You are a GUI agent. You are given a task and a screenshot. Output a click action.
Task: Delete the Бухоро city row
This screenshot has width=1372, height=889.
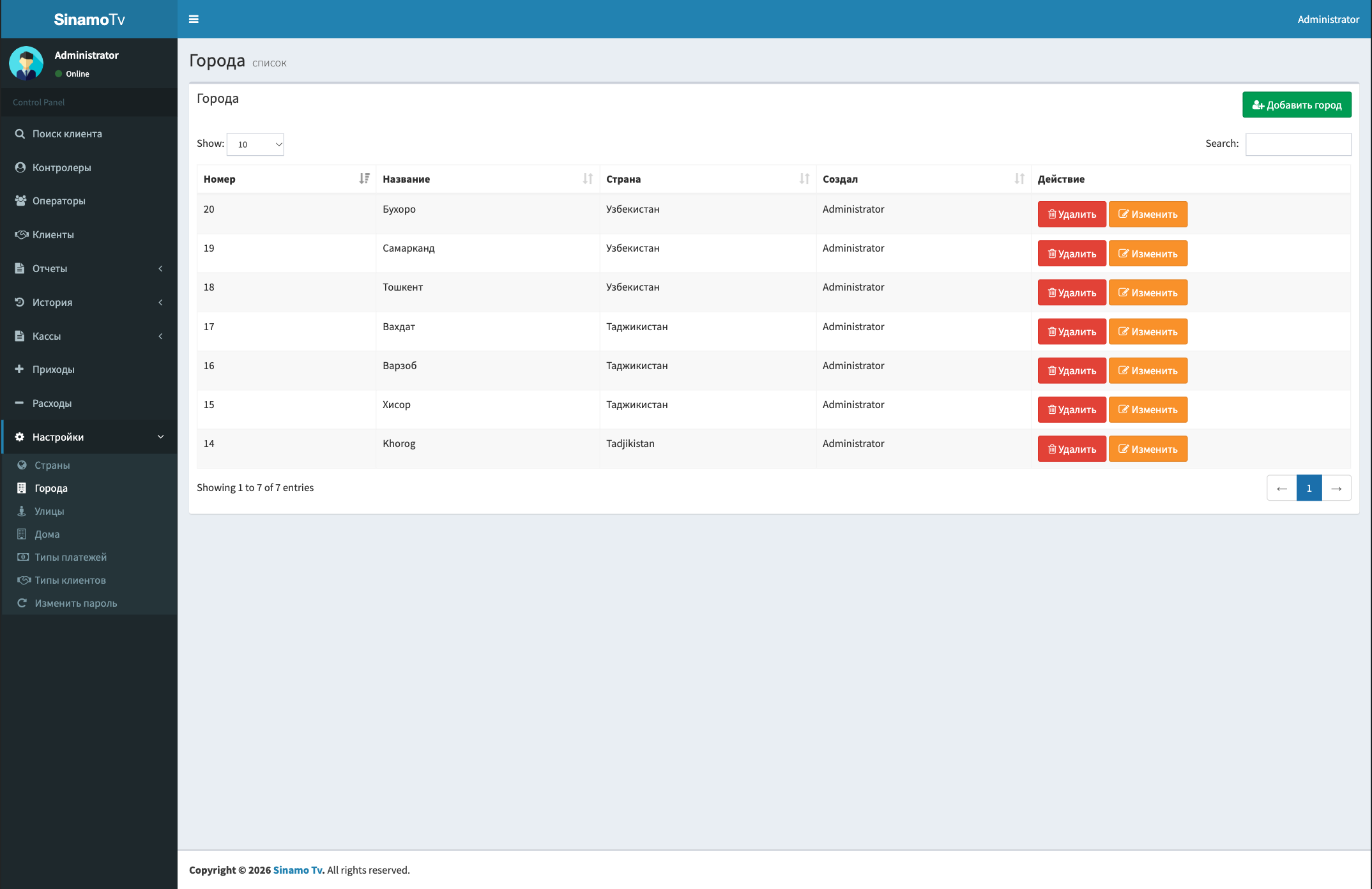pos(1072,215)
